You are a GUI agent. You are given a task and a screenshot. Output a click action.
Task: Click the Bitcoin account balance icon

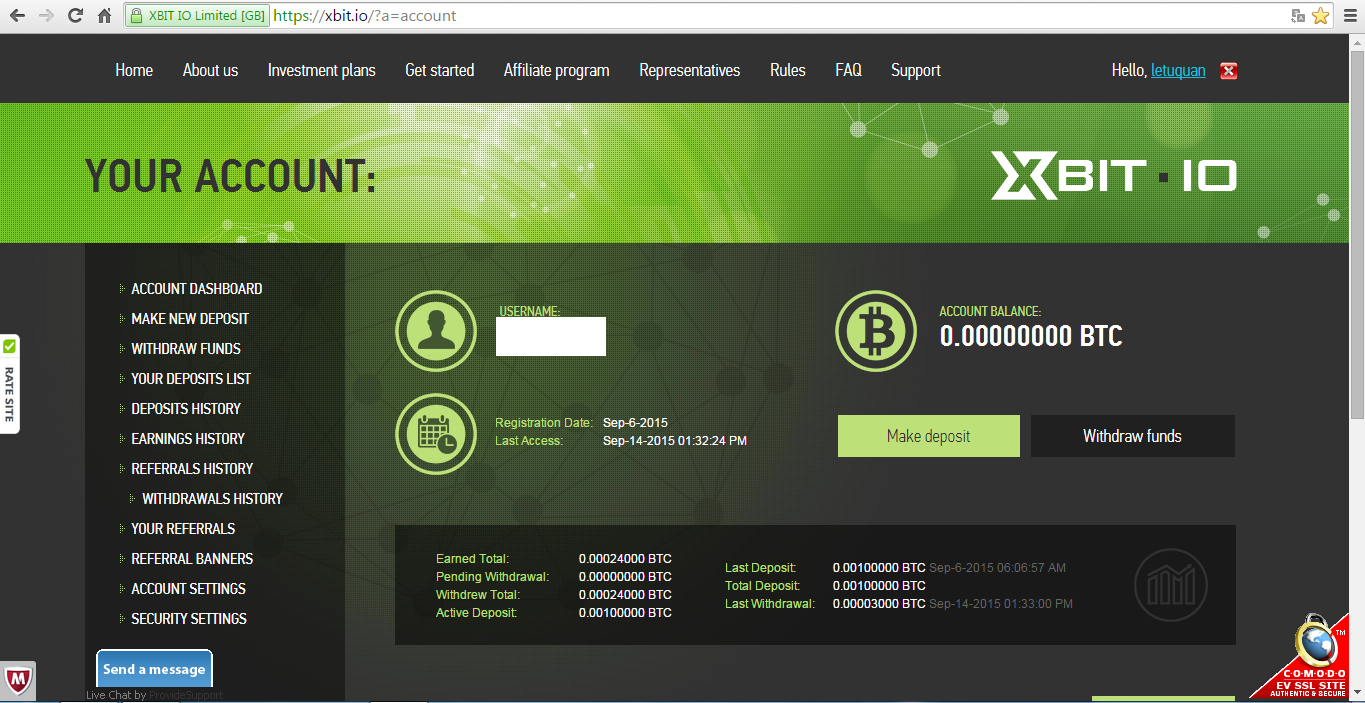click(876, 330)
